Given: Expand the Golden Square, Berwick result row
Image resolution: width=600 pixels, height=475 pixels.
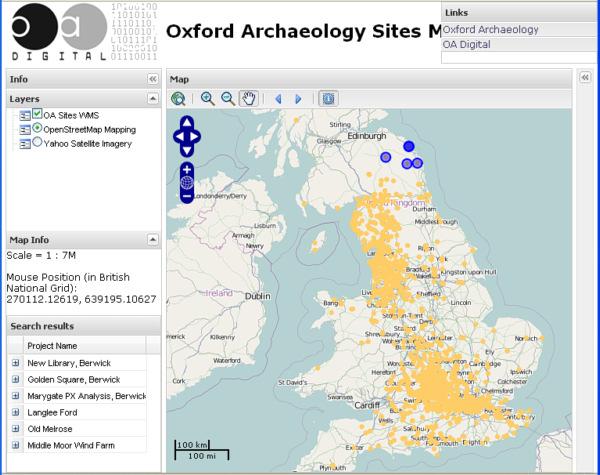Looking at the screenshot, I should 15,379.
